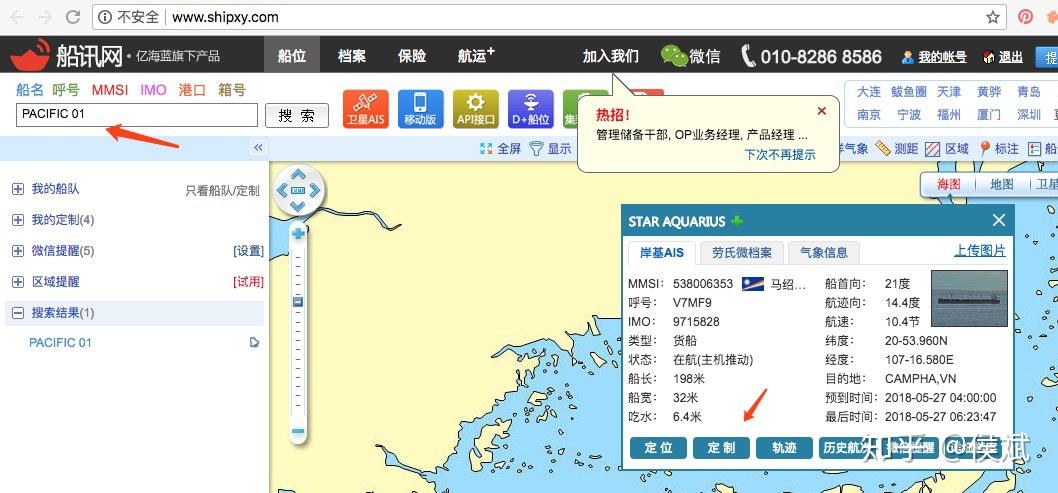Click the map zoom slider handle
Screen dimensions: 1058x493
[x=298, y=302]
